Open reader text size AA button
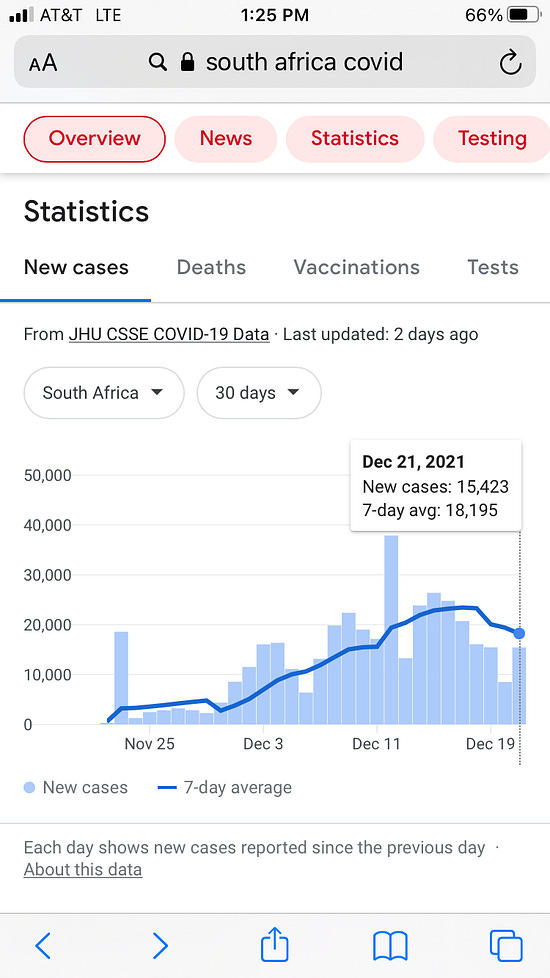550x978 pixels. pos(42,63)
